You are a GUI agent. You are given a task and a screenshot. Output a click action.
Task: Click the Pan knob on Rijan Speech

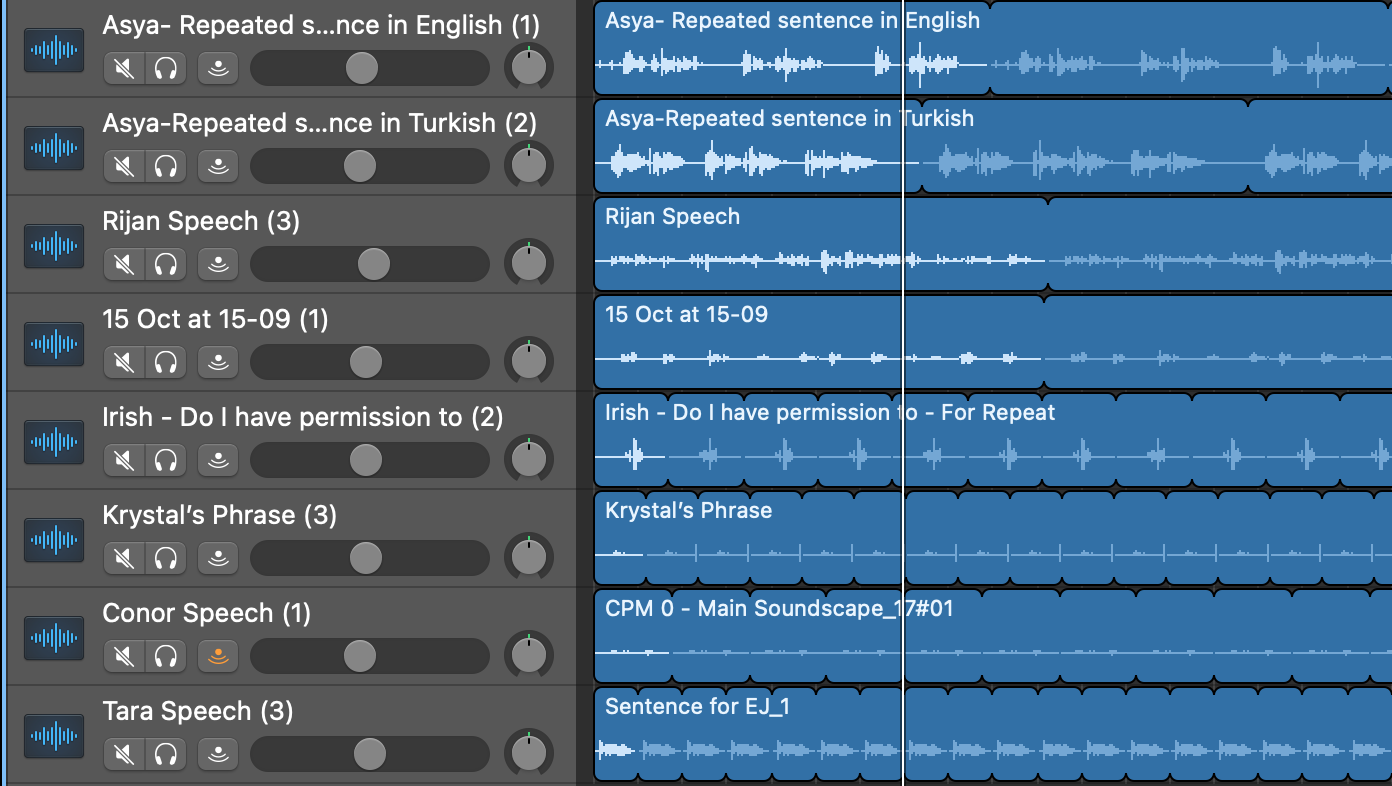tap(528, 264)
